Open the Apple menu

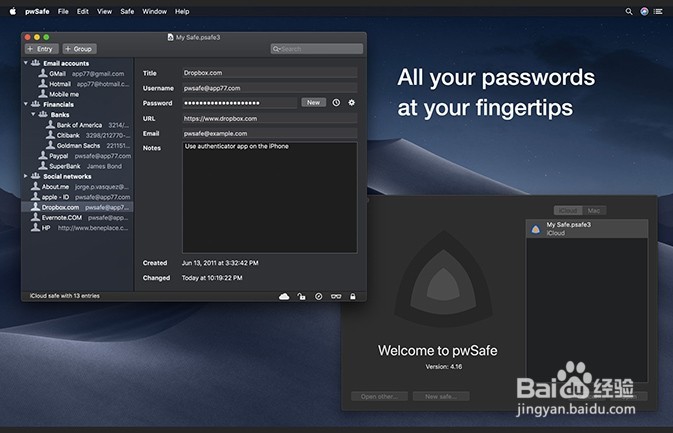pos(13,11)
